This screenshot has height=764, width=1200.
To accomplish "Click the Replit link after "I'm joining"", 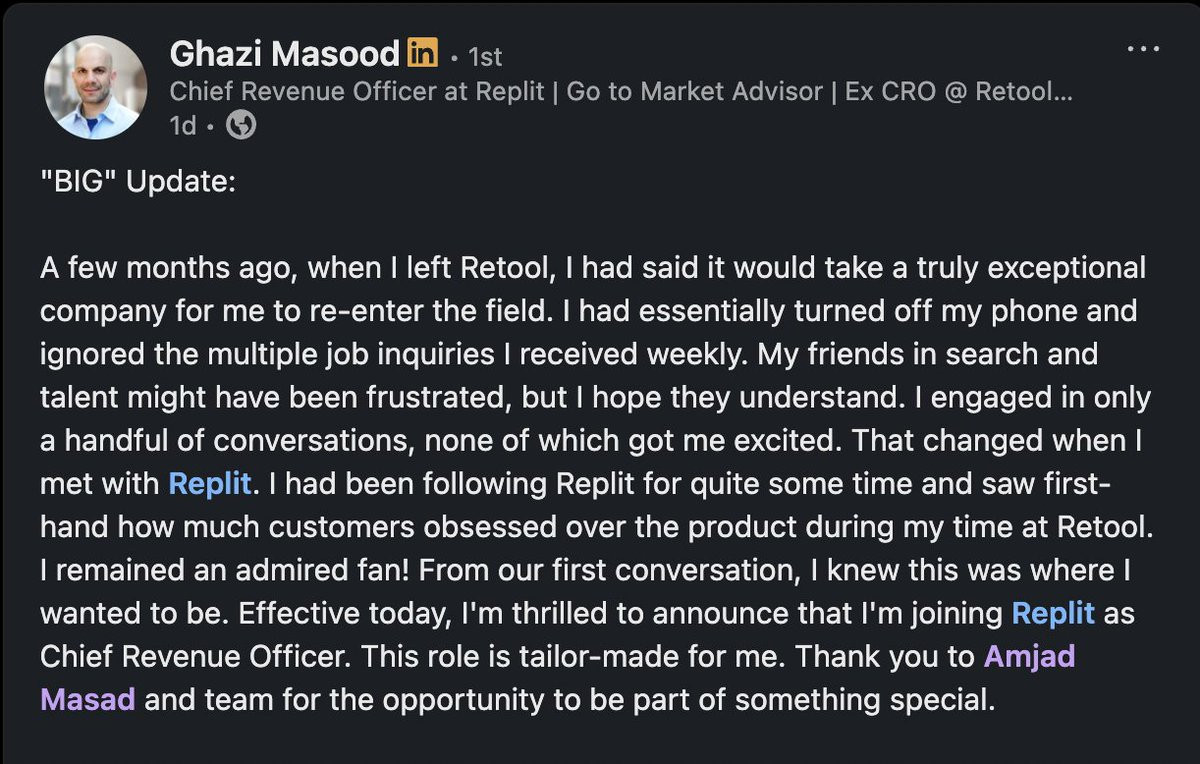I will (1053, 613).
